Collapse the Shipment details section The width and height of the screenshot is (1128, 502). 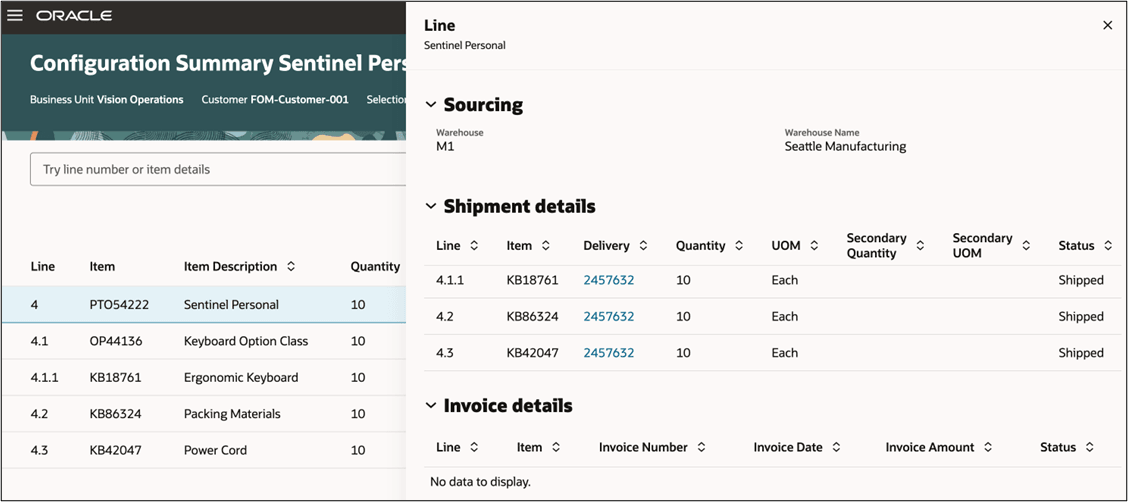(x=431, y=206)
